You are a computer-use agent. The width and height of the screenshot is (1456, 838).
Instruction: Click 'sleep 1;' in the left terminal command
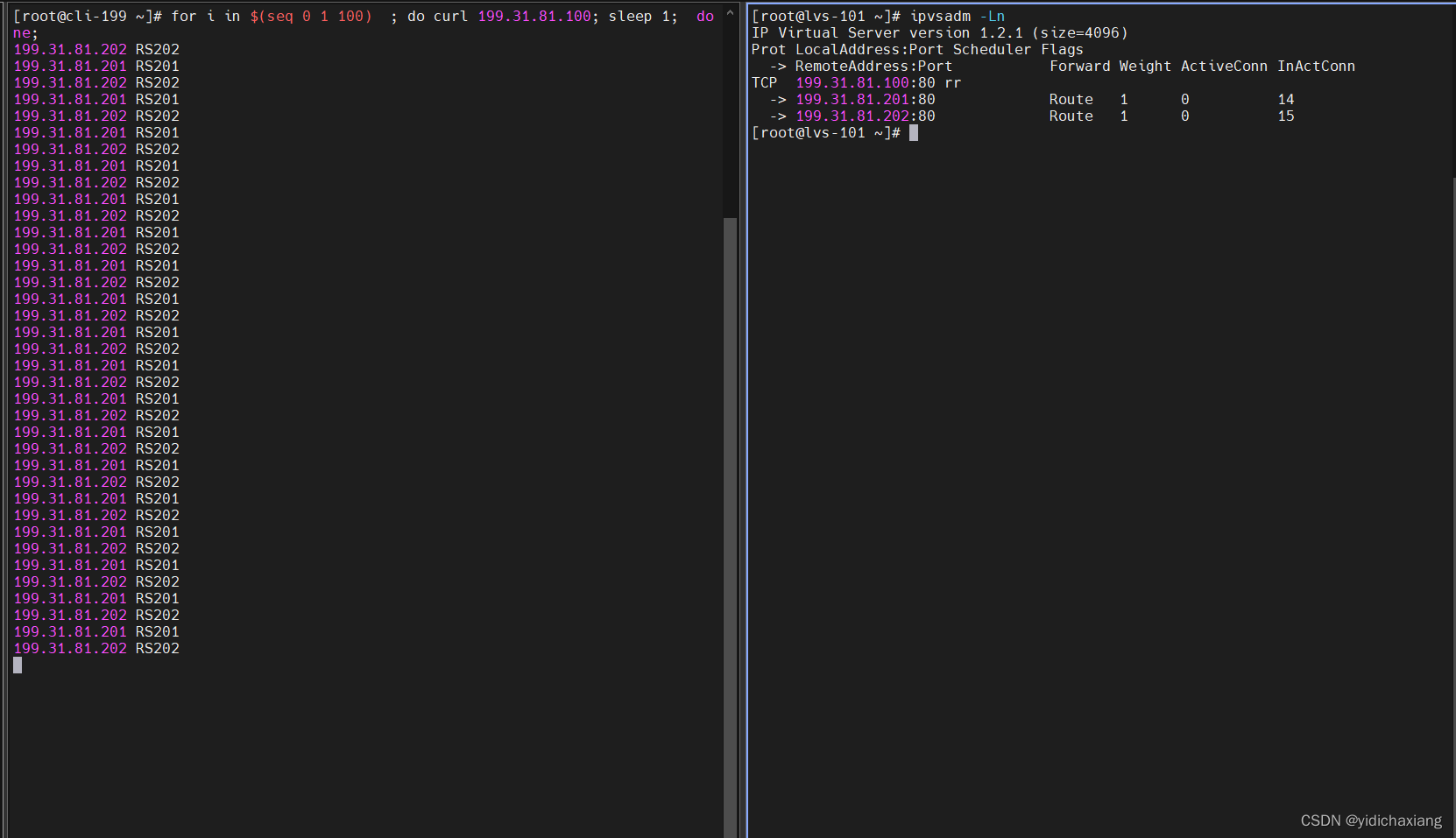coord(644,17)
